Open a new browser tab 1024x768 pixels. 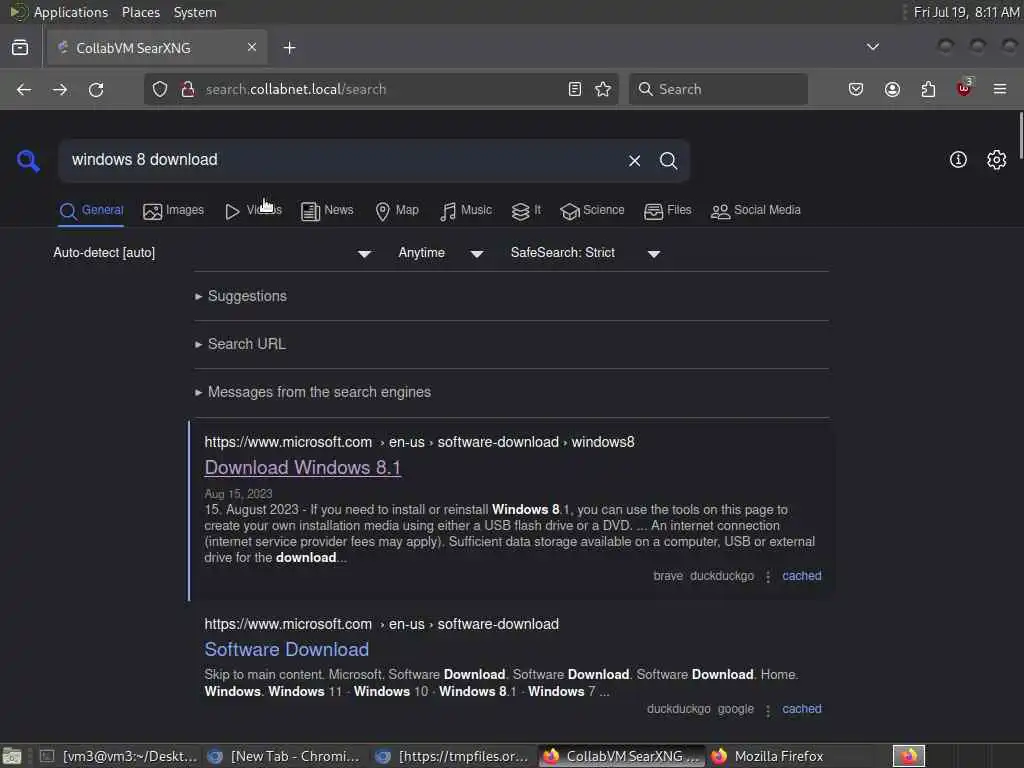pos(289,48)
